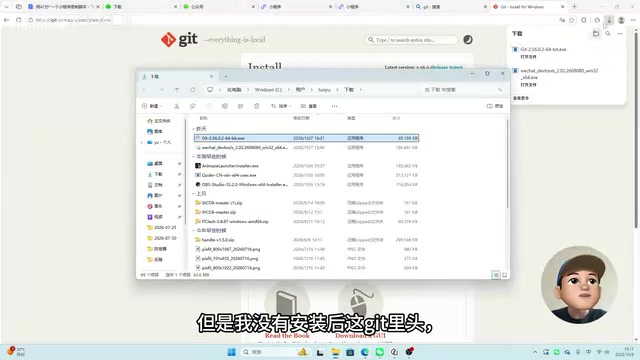Viewport: 640px width, 360px height.
Task: Click 查看更多 in browser Downloads panel
Action: click(521, 98)
